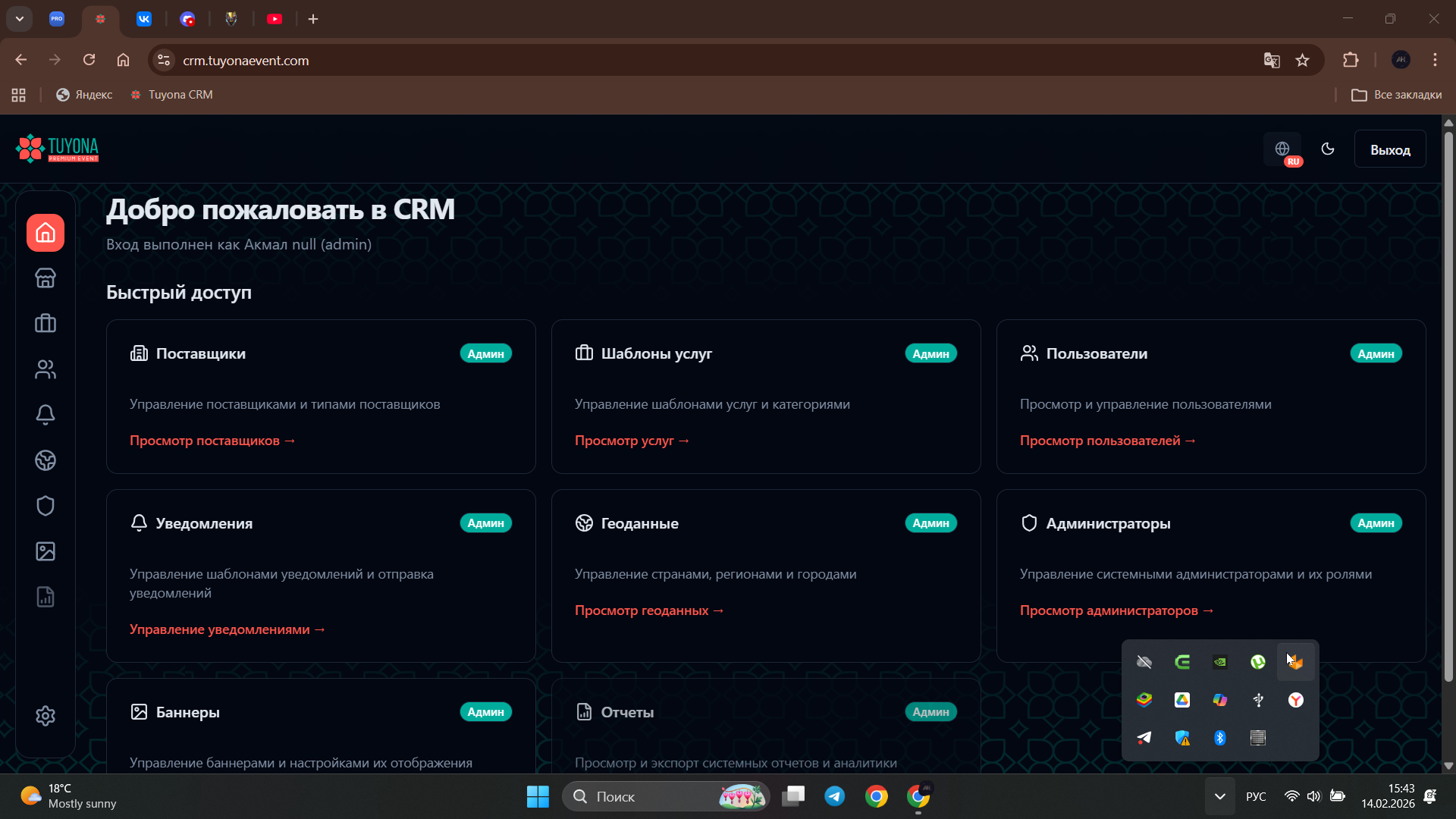Open service templates briefcase sidebar icon

45,324
